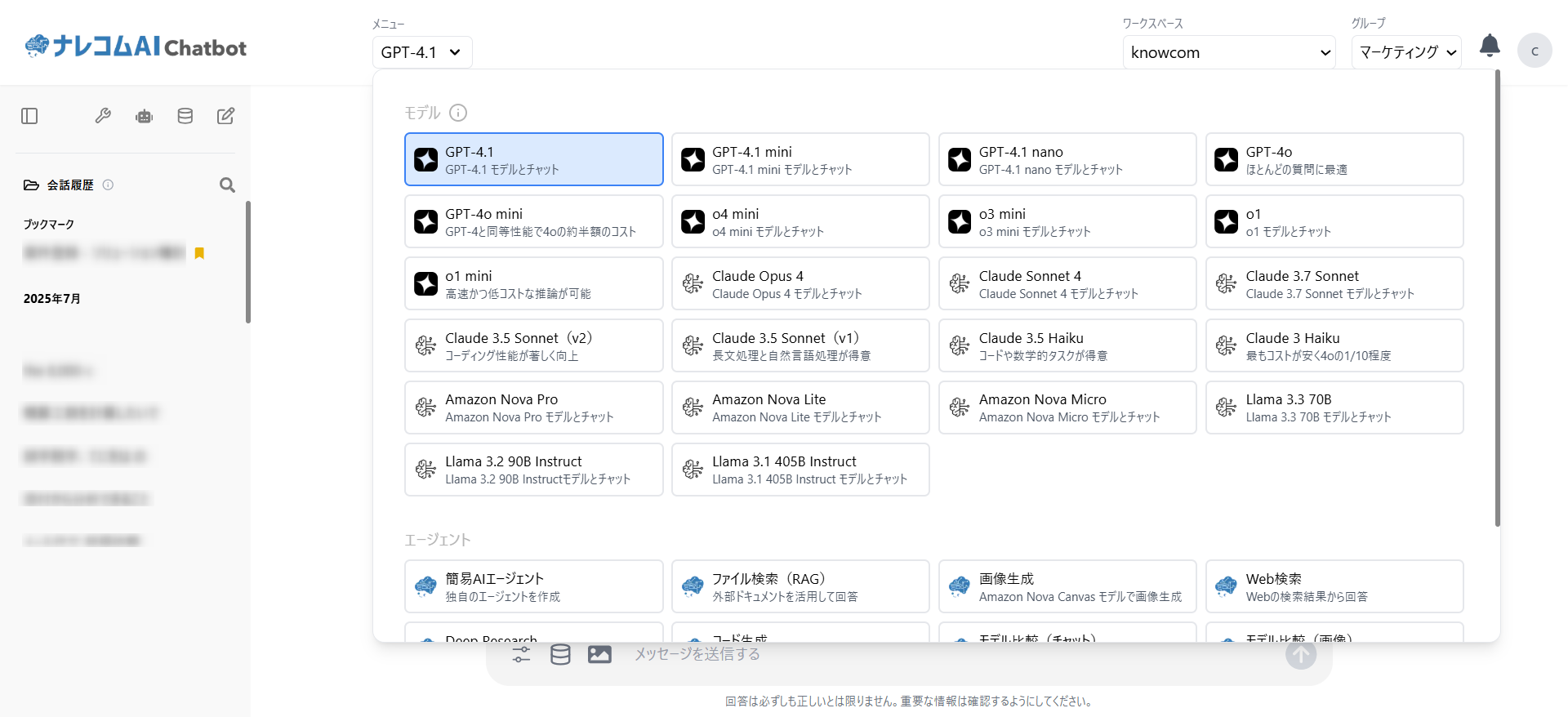Click the bookmark flag on bookmarked chat
This screenshot has height=717, width=1568.
click(199, 253)
